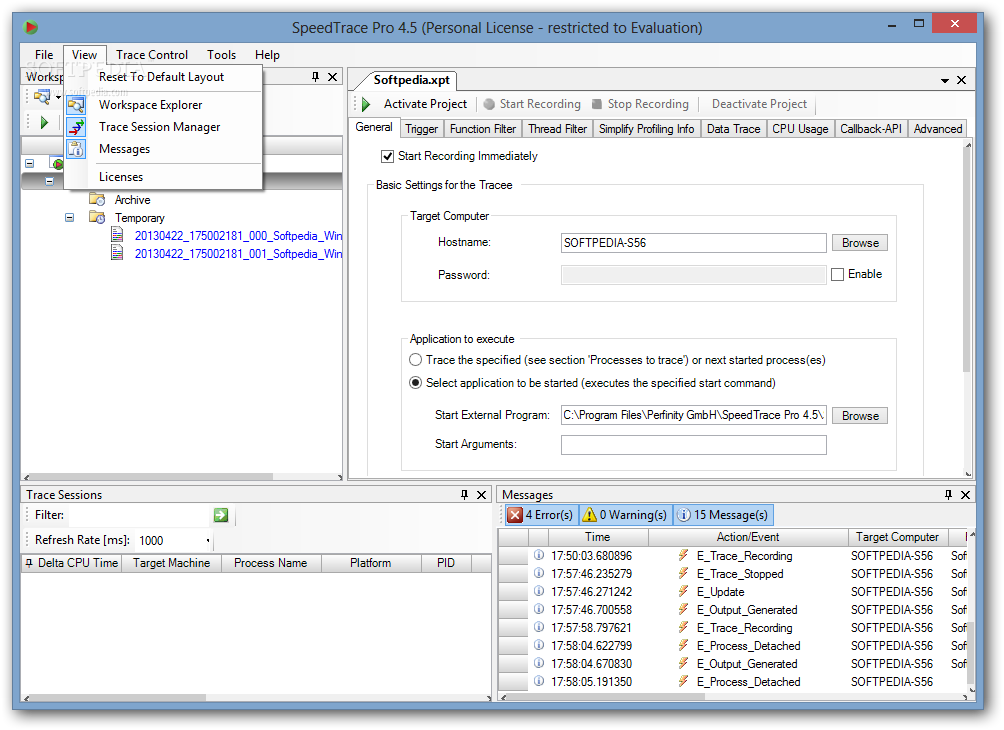Pin the Workspace panel with pushpin icon

click(315, 77)
